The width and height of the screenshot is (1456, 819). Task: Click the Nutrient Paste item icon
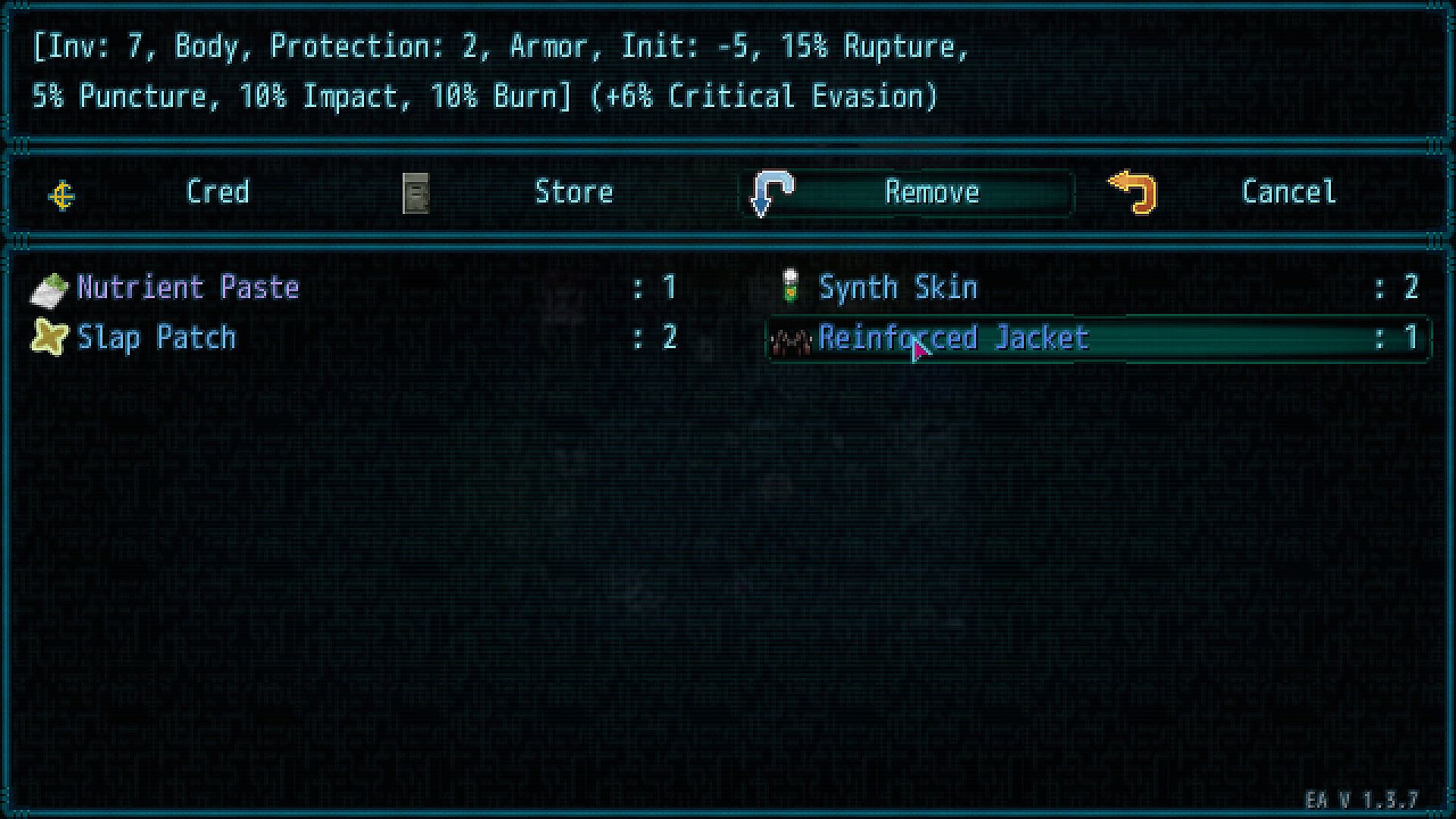point(49,291)
